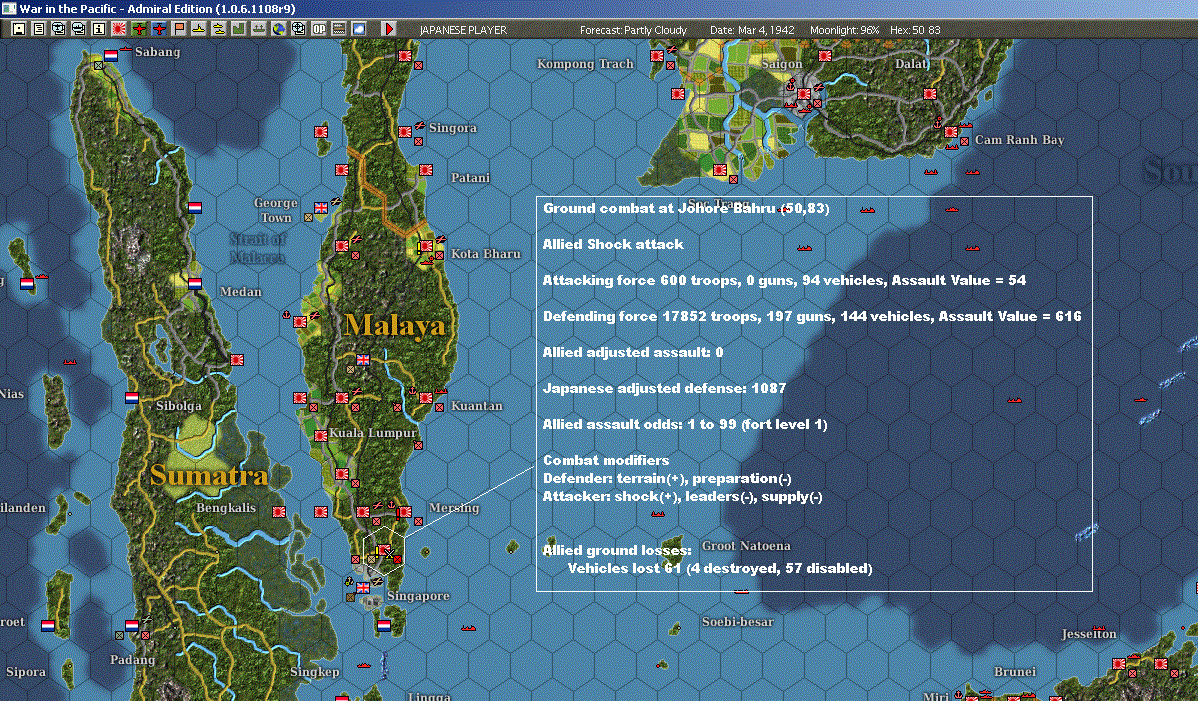Click the highlighted Johore Bahru hex
The width and height of the screenshot is (1198, 701).
tap(384, 550)
